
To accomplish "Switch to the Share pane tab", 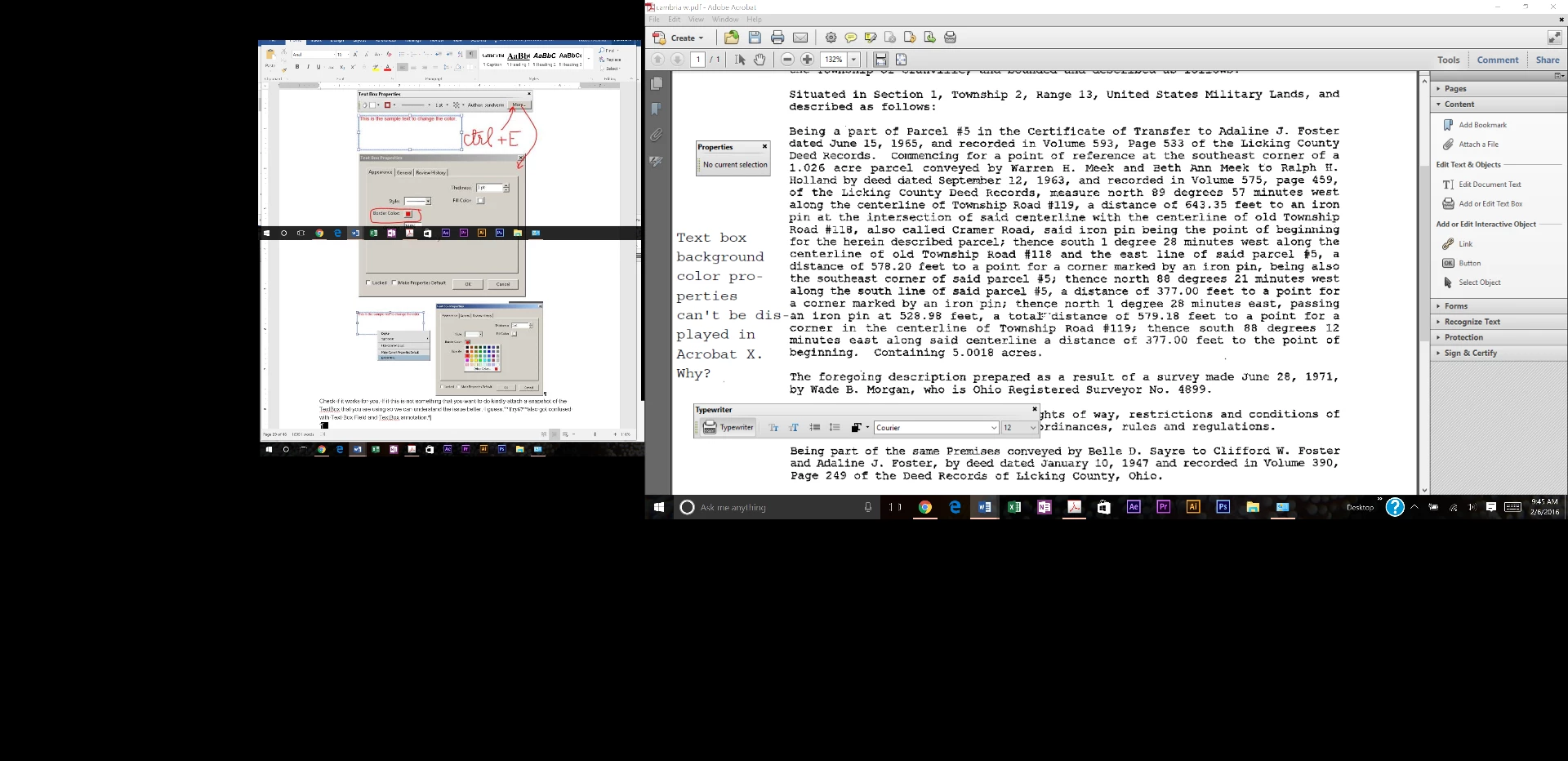I will coord(1548,60).
